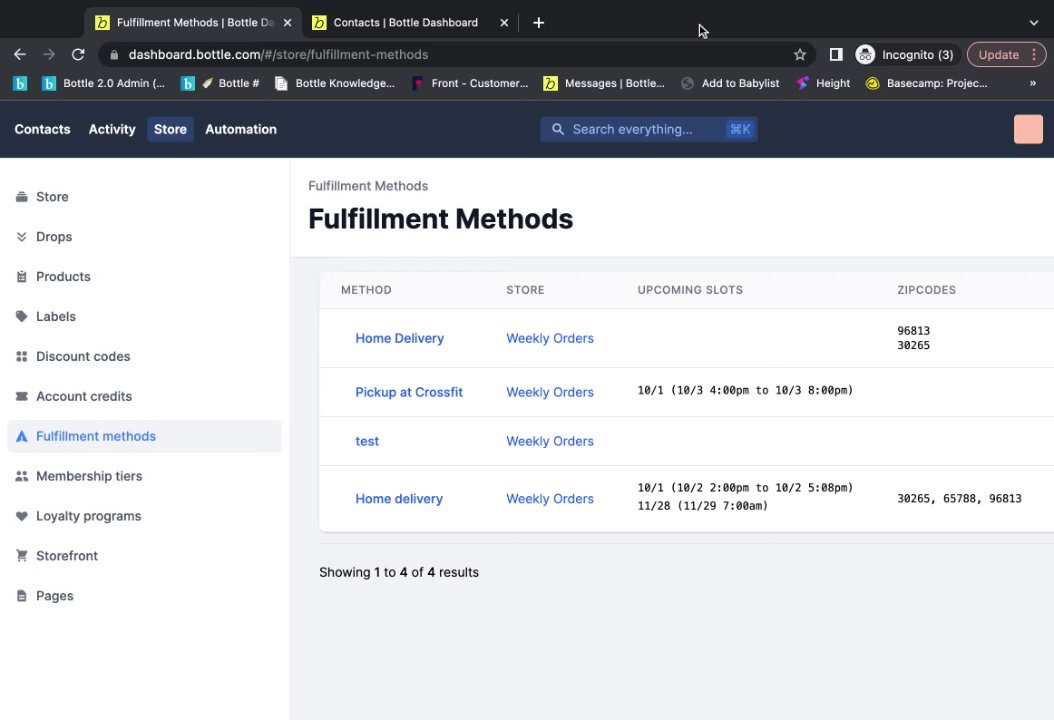
Task: Open Drops via its chevron icon
Action: click(x=22, y=237)
